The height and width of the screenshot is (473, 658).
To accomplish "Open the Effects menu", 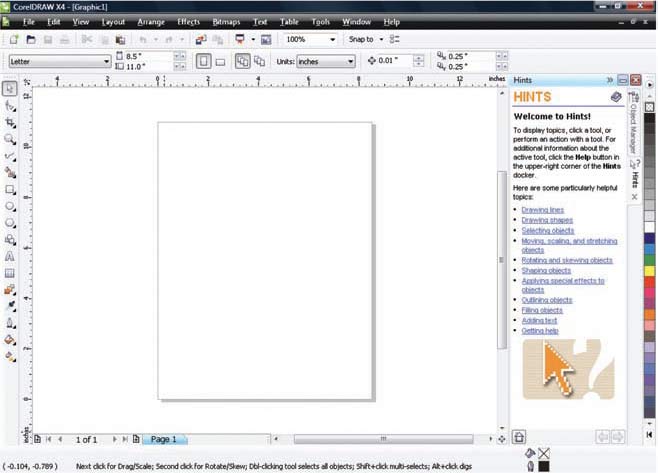I will [x=188, y=21].
